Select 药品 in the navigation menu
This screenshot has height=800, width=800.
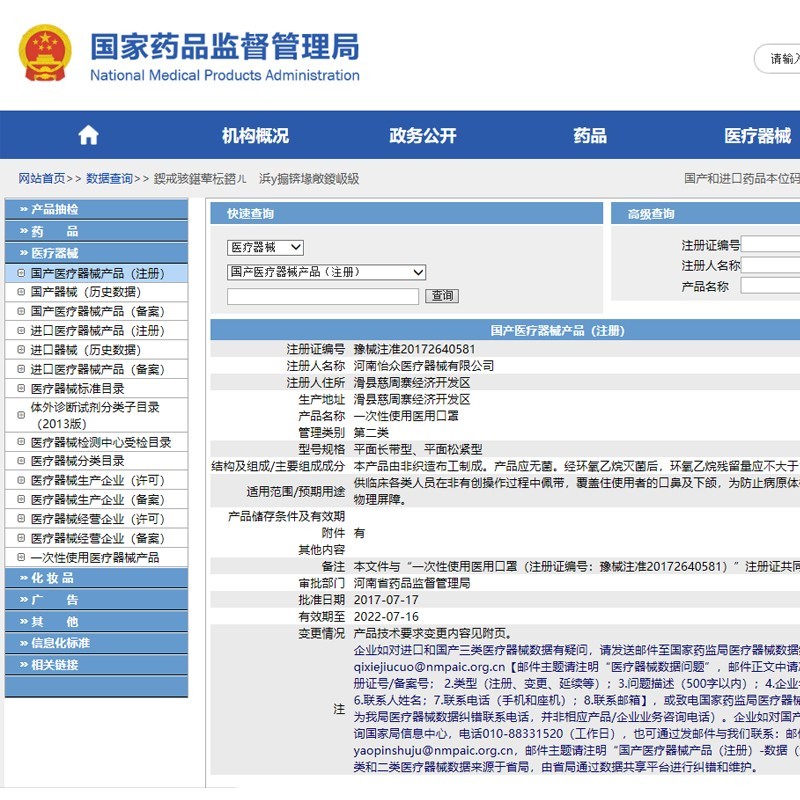(x=590, y=136)
